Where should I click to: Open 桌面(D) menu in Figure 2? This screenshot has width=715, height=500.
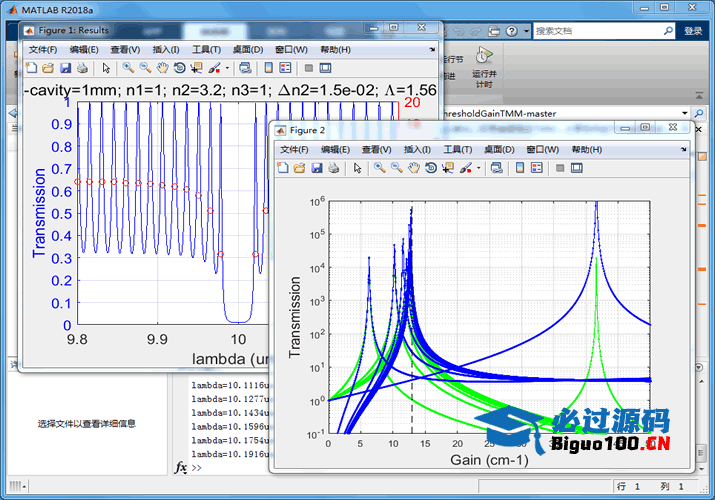[499, 149]
